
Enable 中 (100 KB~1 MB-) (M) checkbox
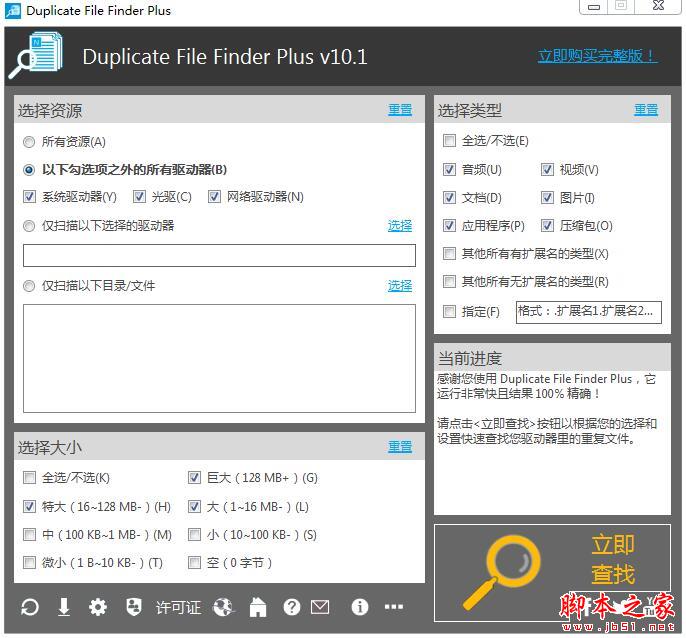(x=29, y=535)
